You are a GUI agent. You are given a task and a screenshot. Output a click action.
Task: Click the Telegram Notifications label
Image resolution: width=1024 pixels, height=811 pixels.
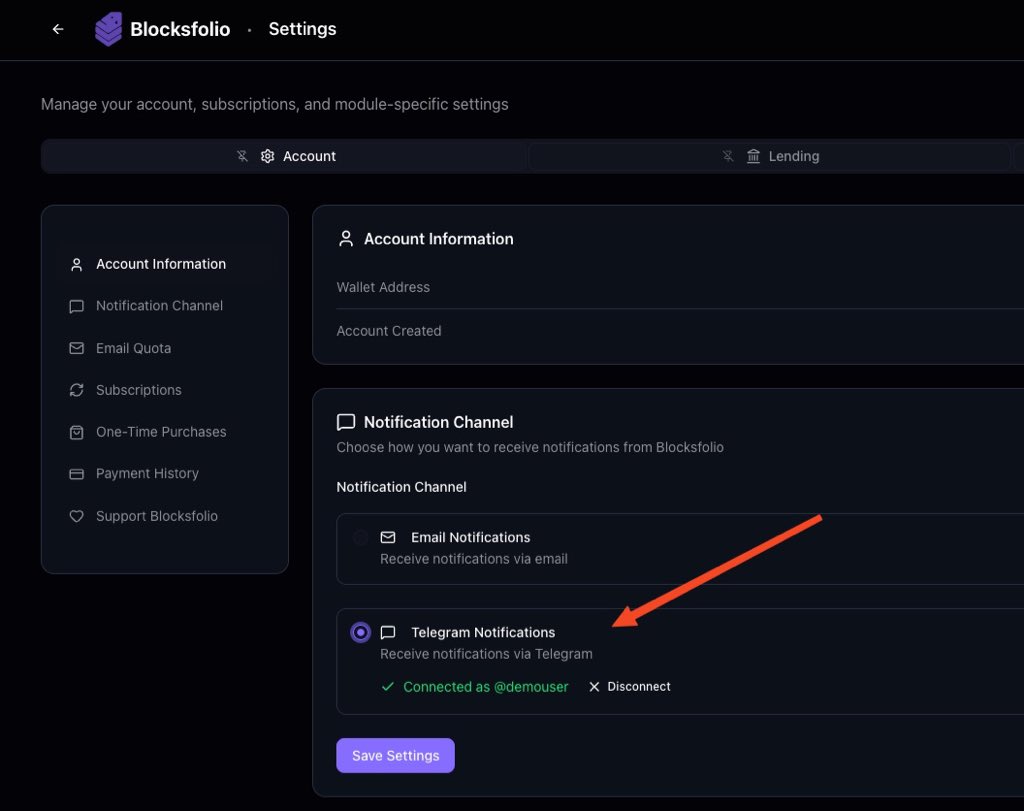click(483, 632)
